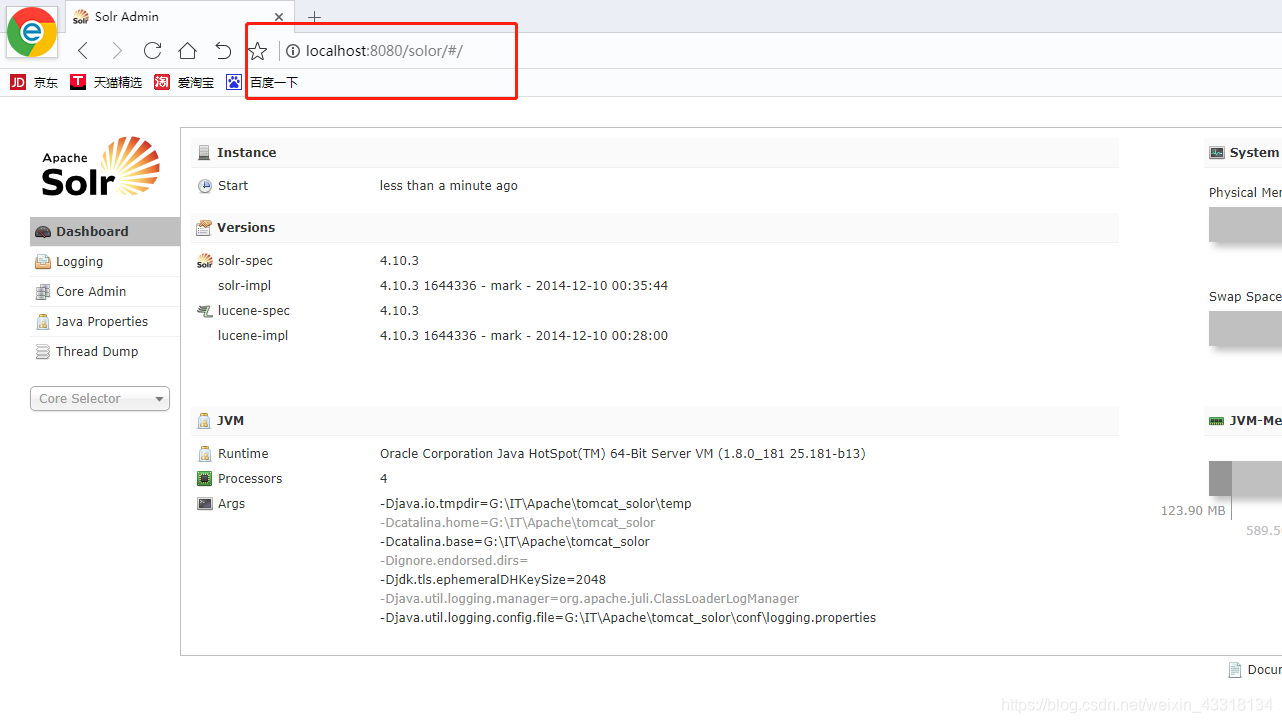The height and width of the screenshot is (723, 1282).
Task: Click the Runtime icon
Action: coord(205,454)
